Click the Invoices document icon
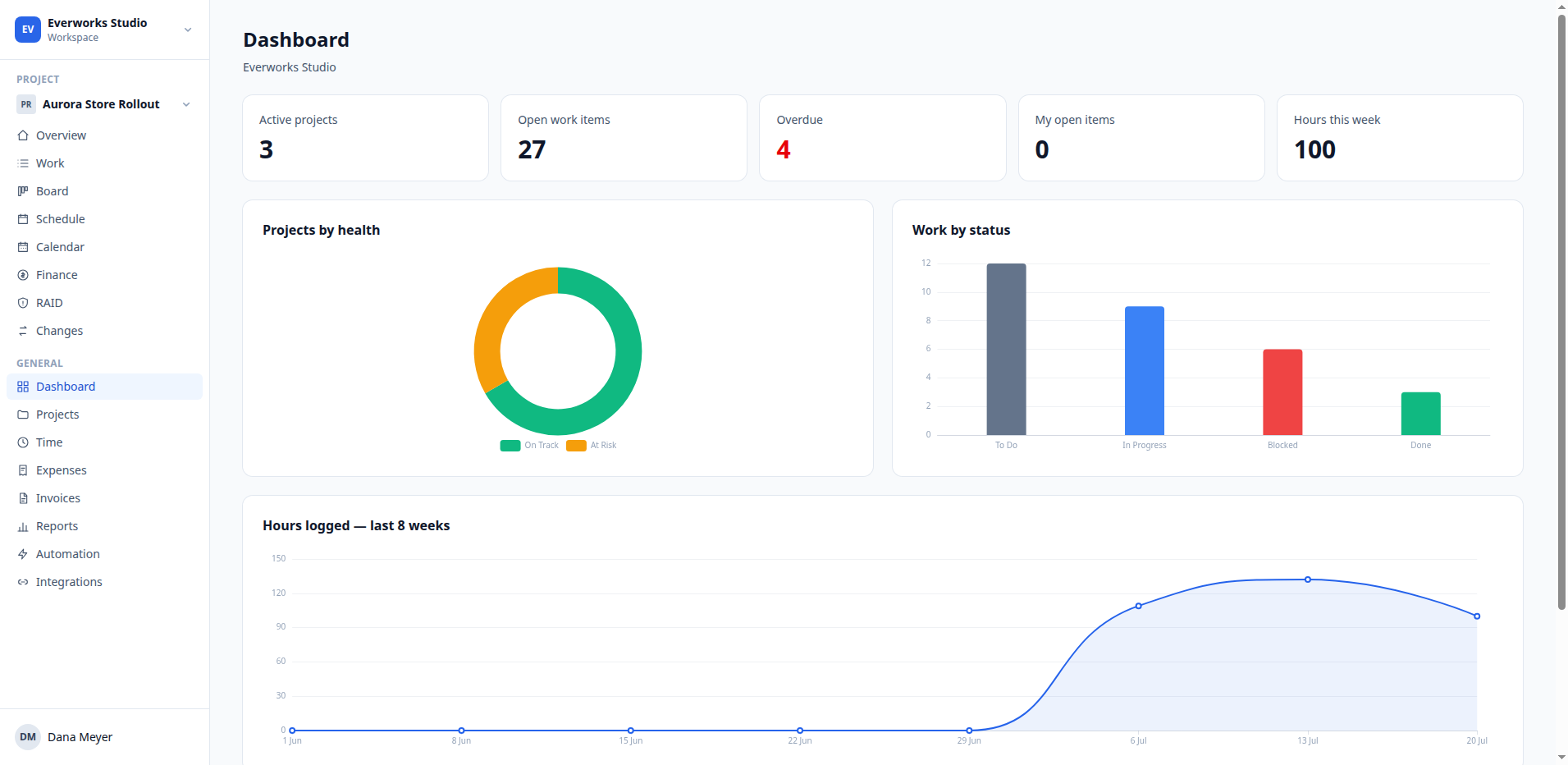The height and width of the screenshot is (765, 1568). pos(23,498)
